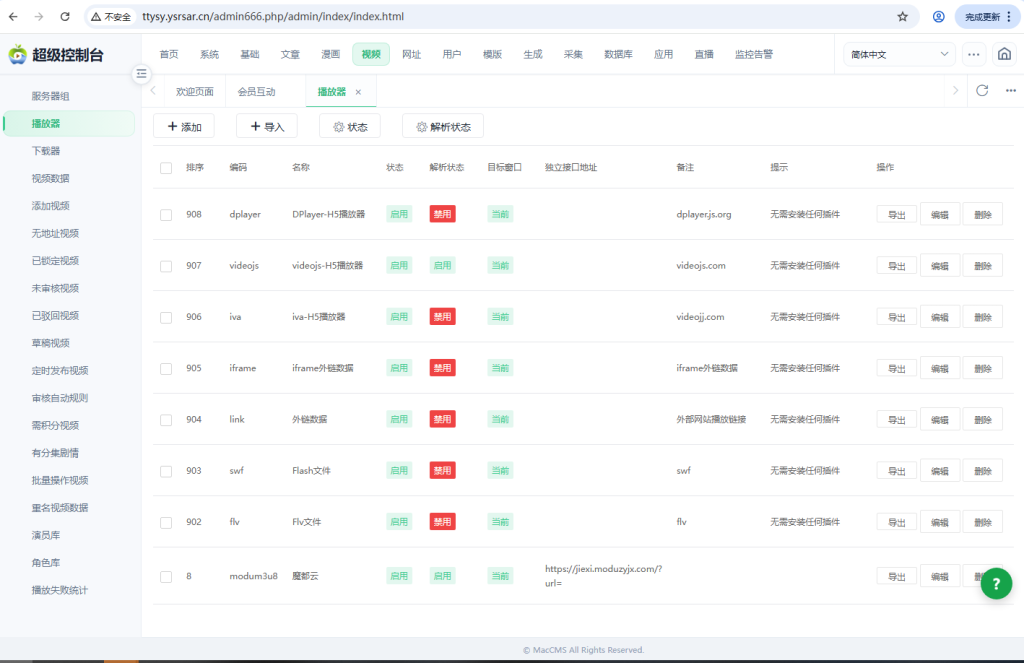Check the modum3u8 row checkbox
Screen dimensions: 1024x663
[166, 577]
